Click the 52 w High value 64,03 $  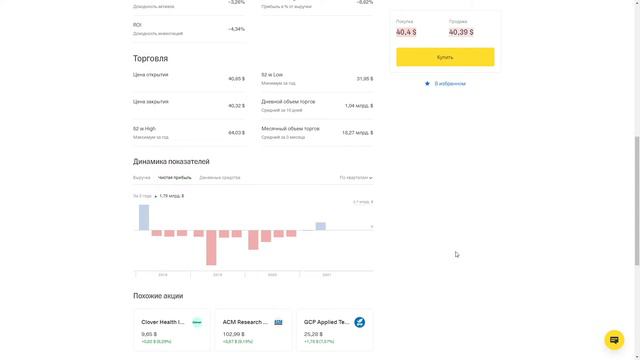tap(237, 133)
